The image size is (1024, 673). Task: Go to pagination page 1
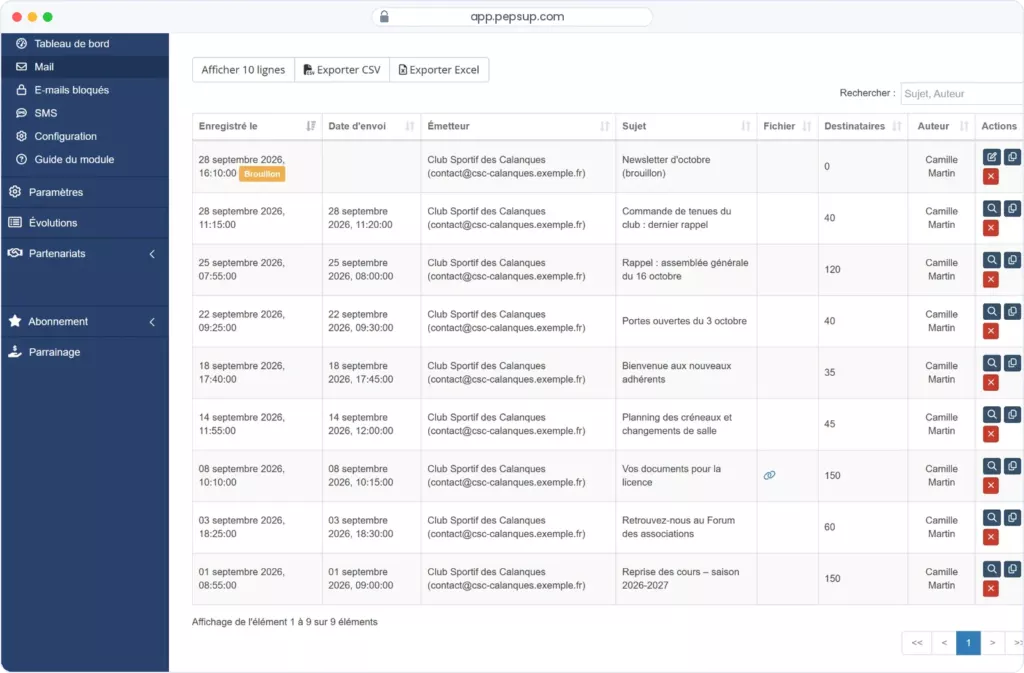point(968,643)
